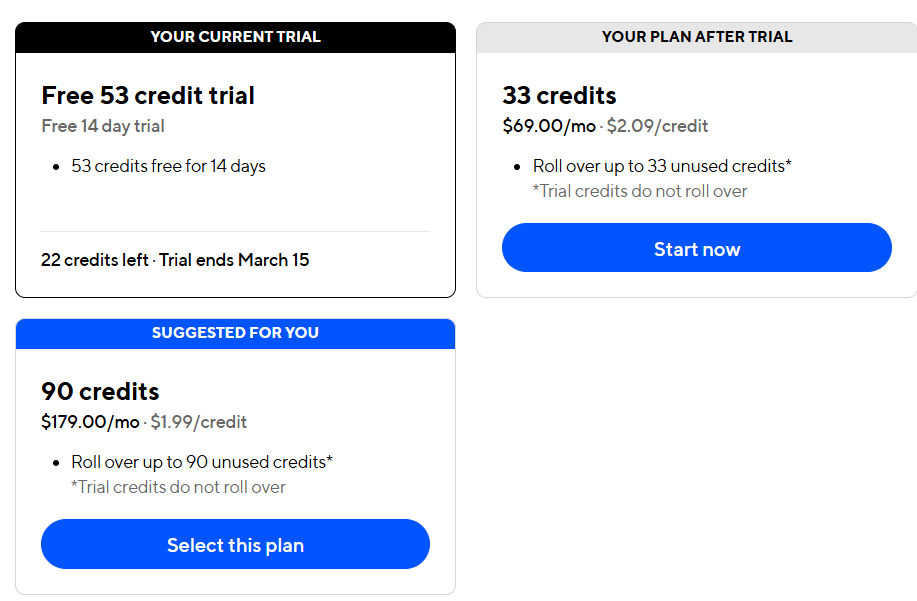The image size is (917, 601).
Task: Click the Start now button
Action: (696, 248)
